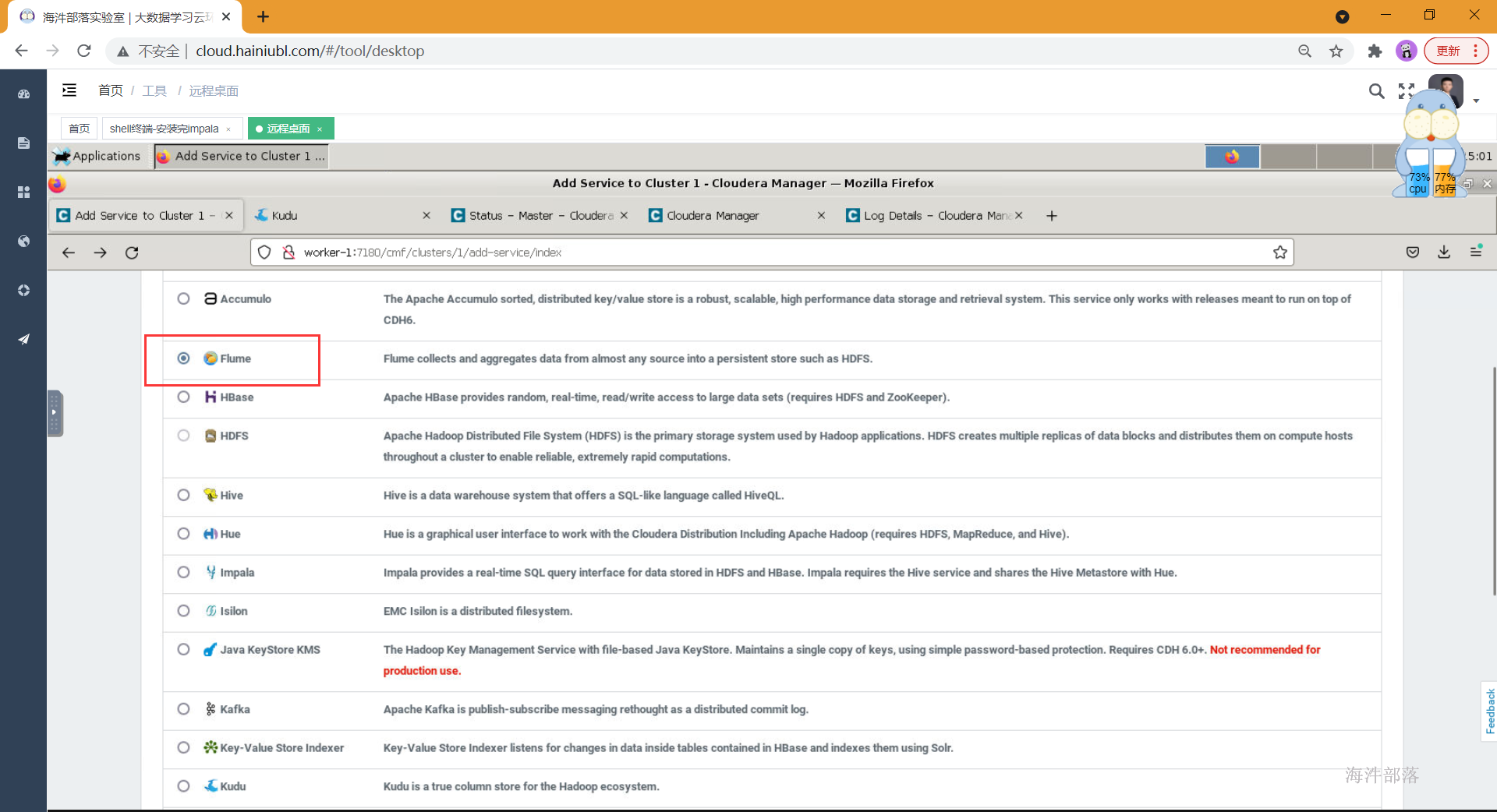Screen dimensions: 1497x812
Task: Toggle fullscreen icon in page header
Action: 1406,91
